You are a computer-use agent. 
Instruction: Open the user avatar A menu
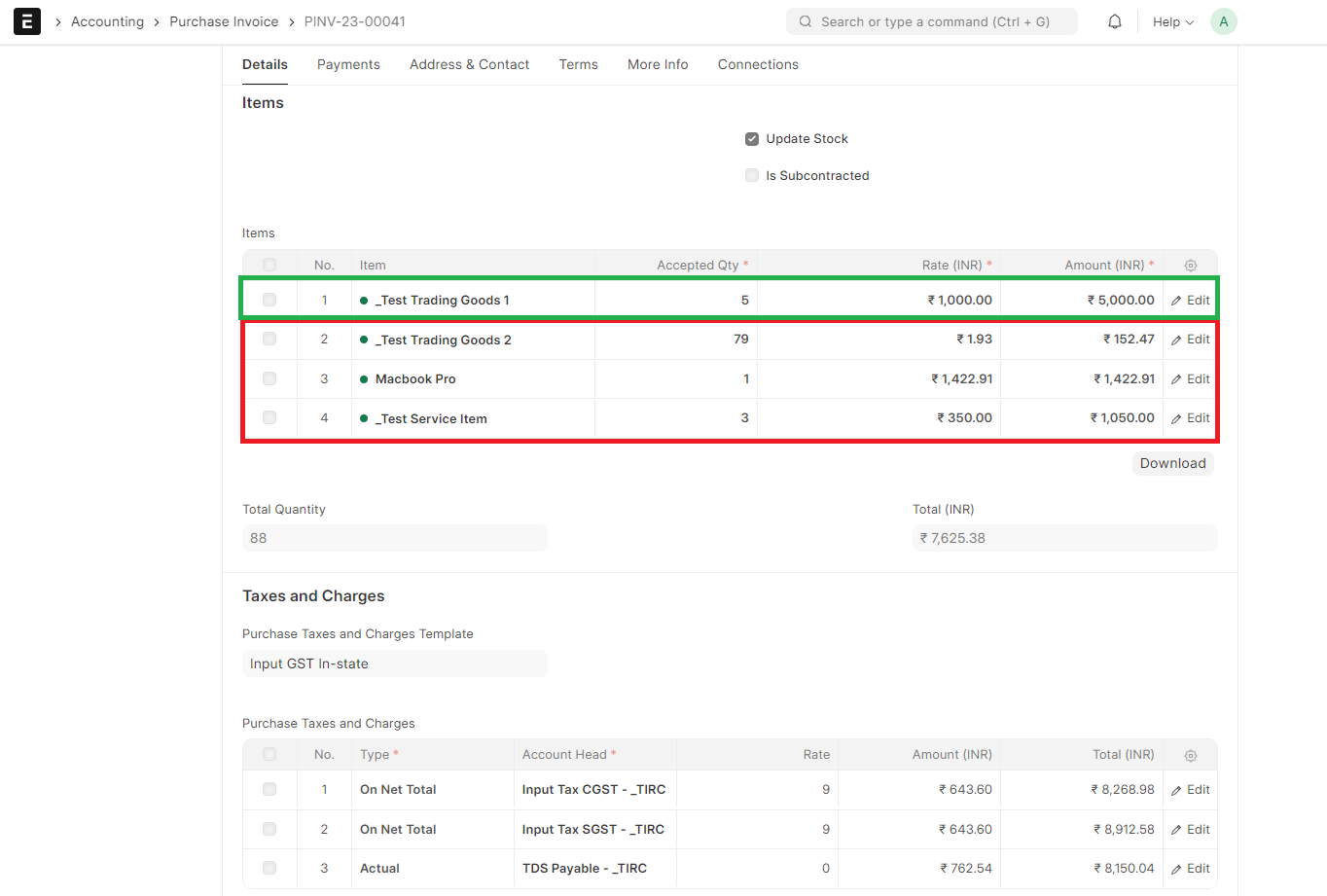[1223, 21]
